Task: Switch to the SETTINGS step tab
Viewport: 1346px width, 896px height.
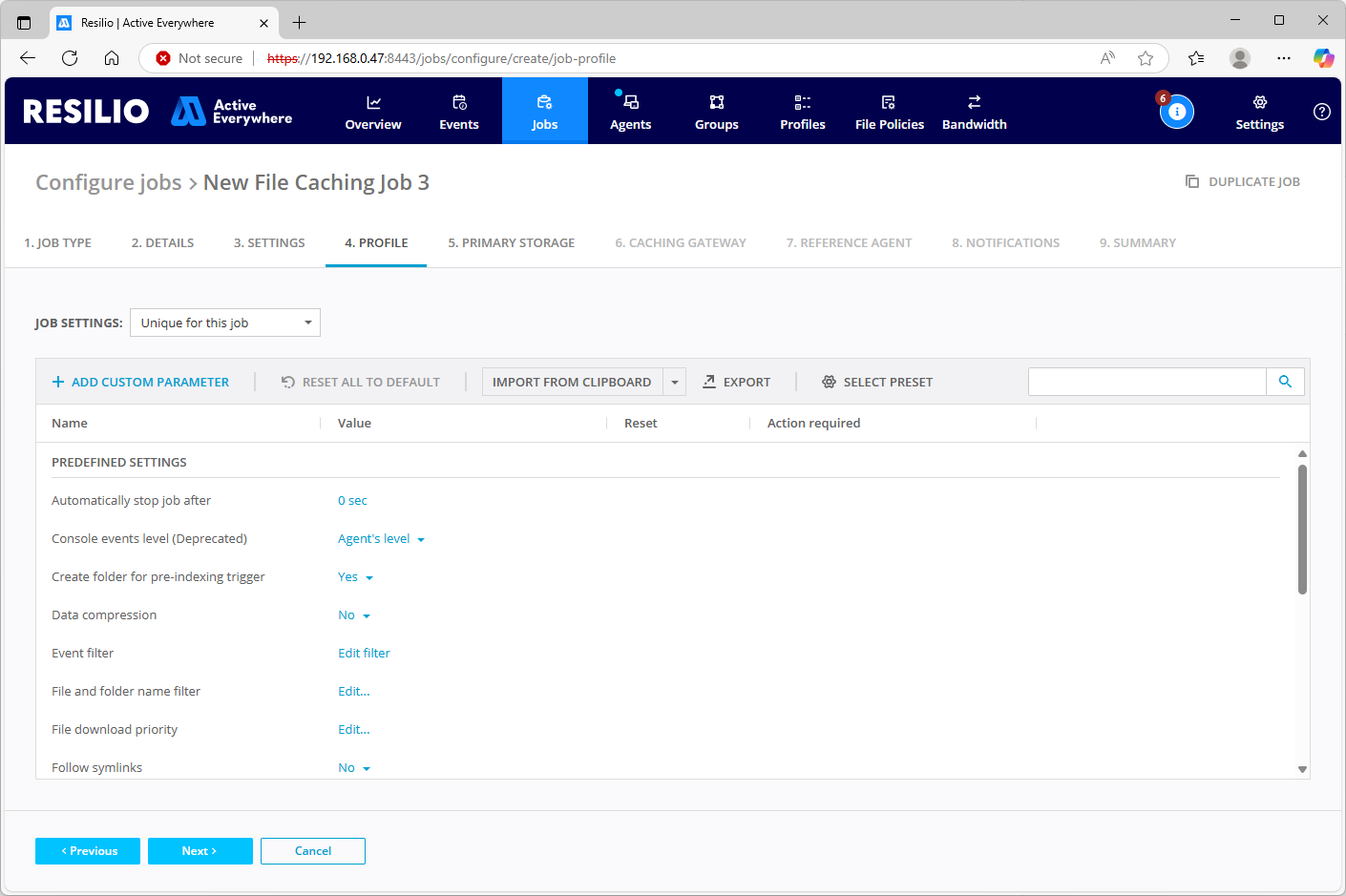Action: point(268,242)
